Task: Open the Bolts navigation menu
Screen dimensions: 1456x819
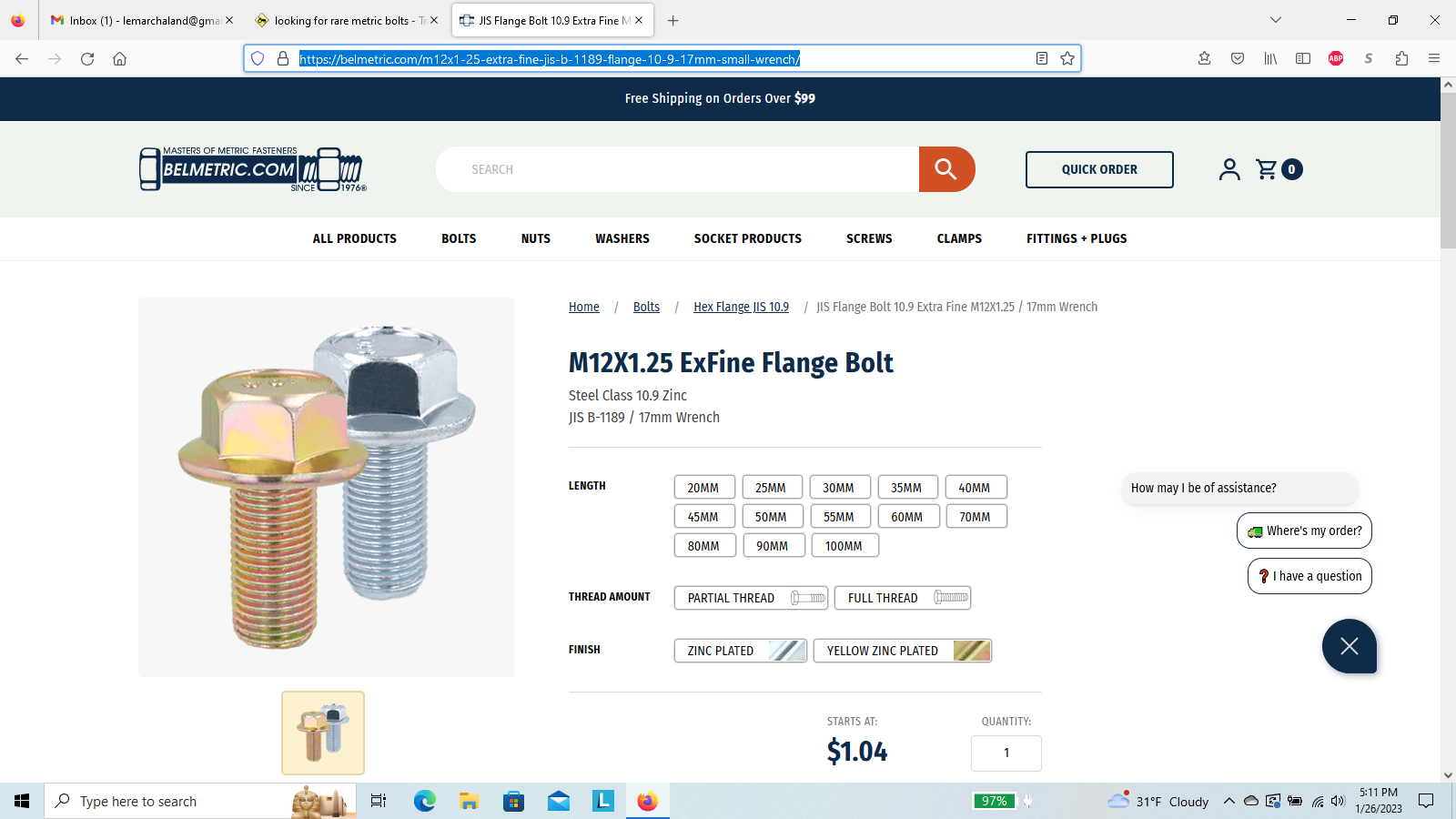Action: point(459,238)
